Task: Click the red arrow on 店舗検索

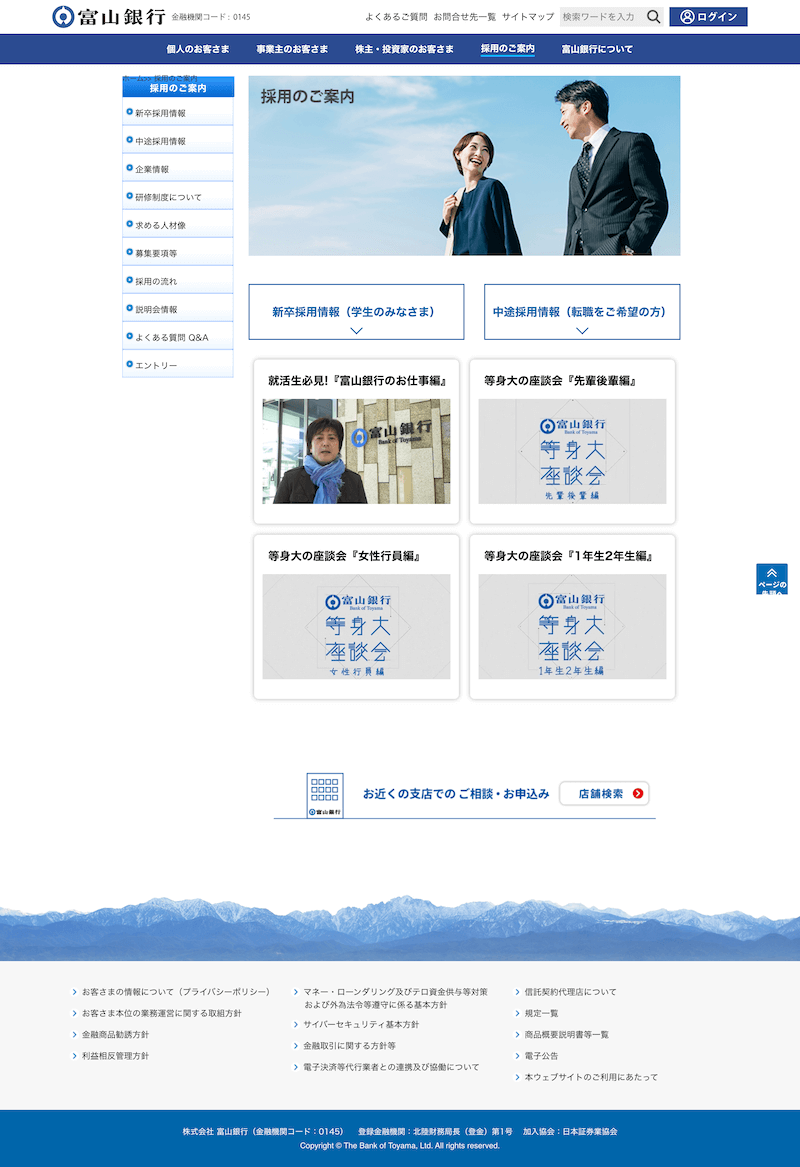Action: (x=638, y=793)
